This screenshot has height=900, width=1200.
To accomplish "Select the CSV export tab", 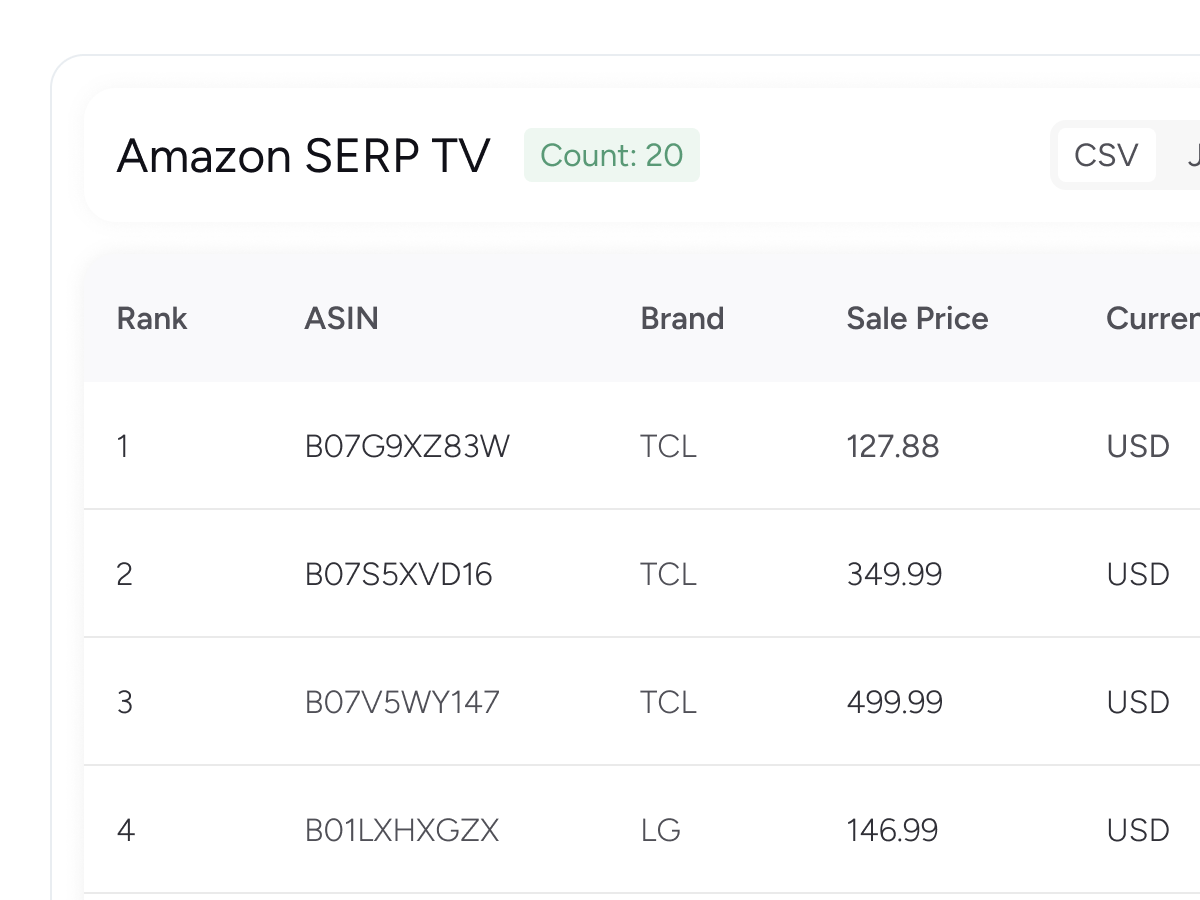I will 1106,155.
